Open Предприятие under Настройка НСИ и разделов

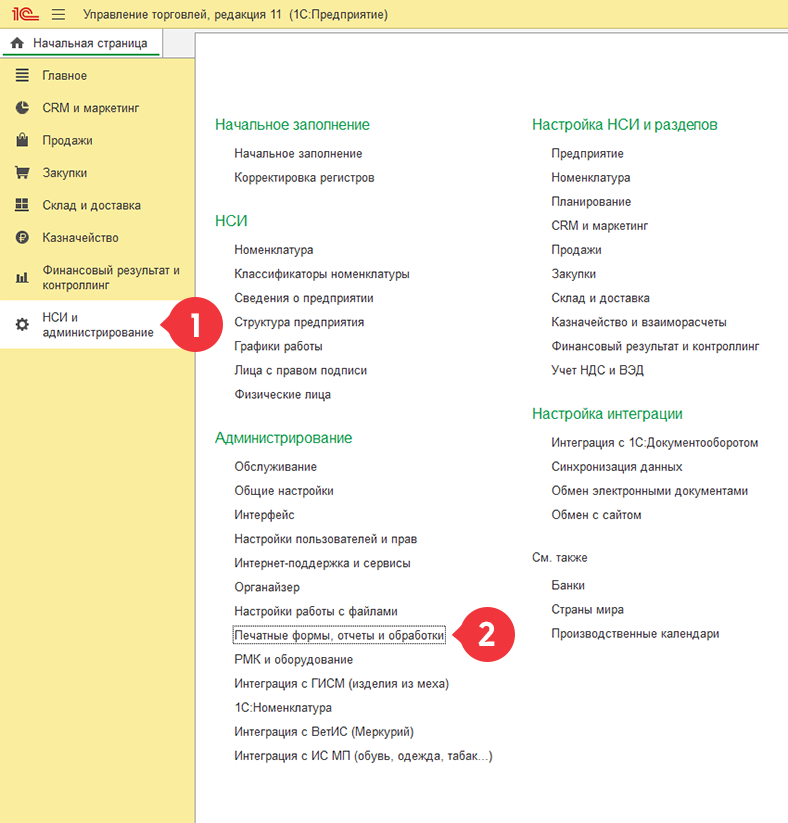click(587, 153)
